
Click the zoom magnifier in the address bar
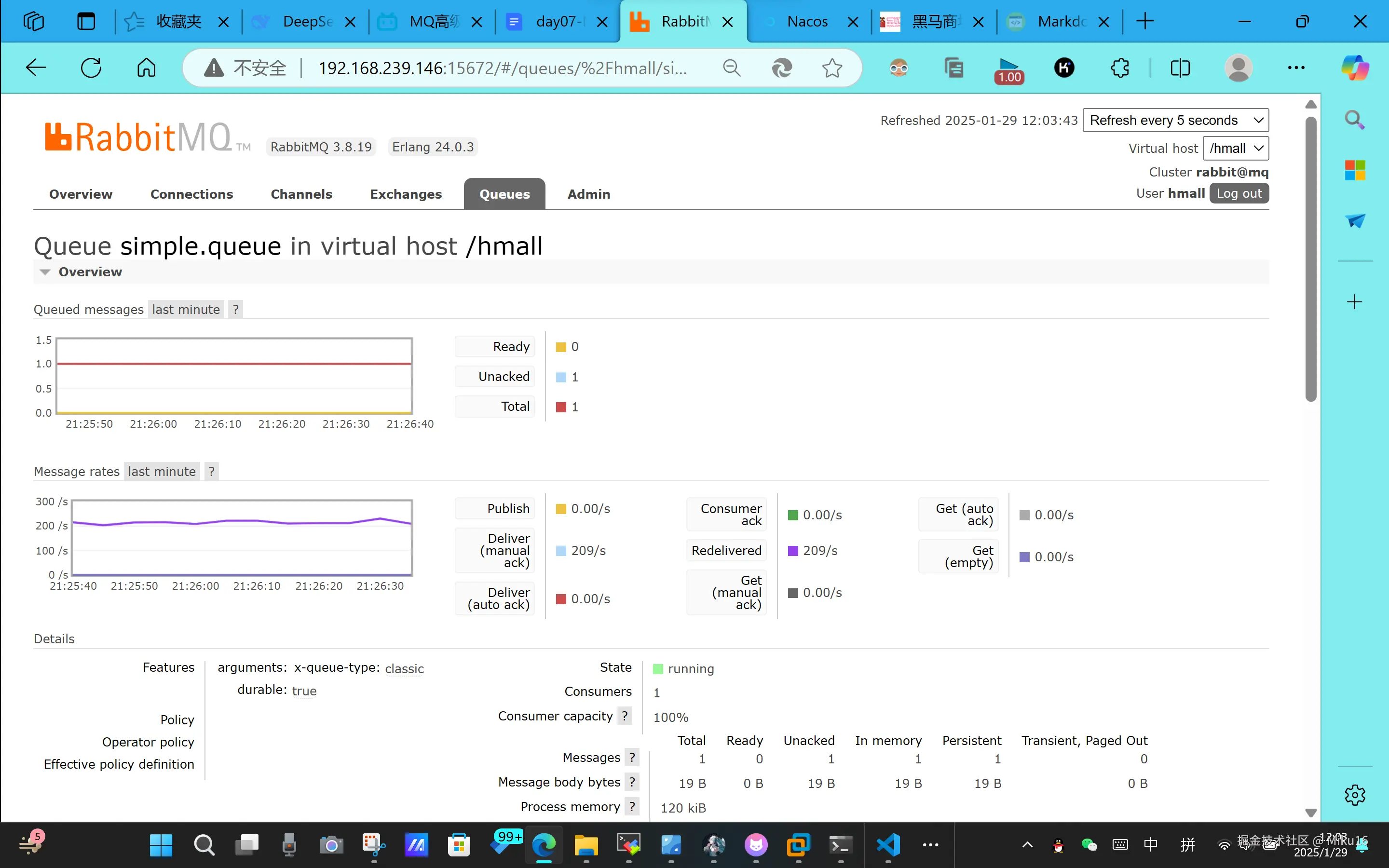pos(732,68)
